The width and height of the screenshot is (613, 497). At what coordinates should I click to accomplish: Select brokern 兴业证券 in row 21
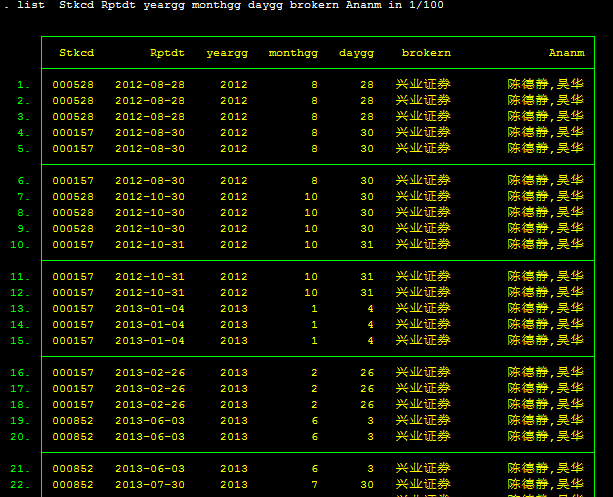click(423, 469)
